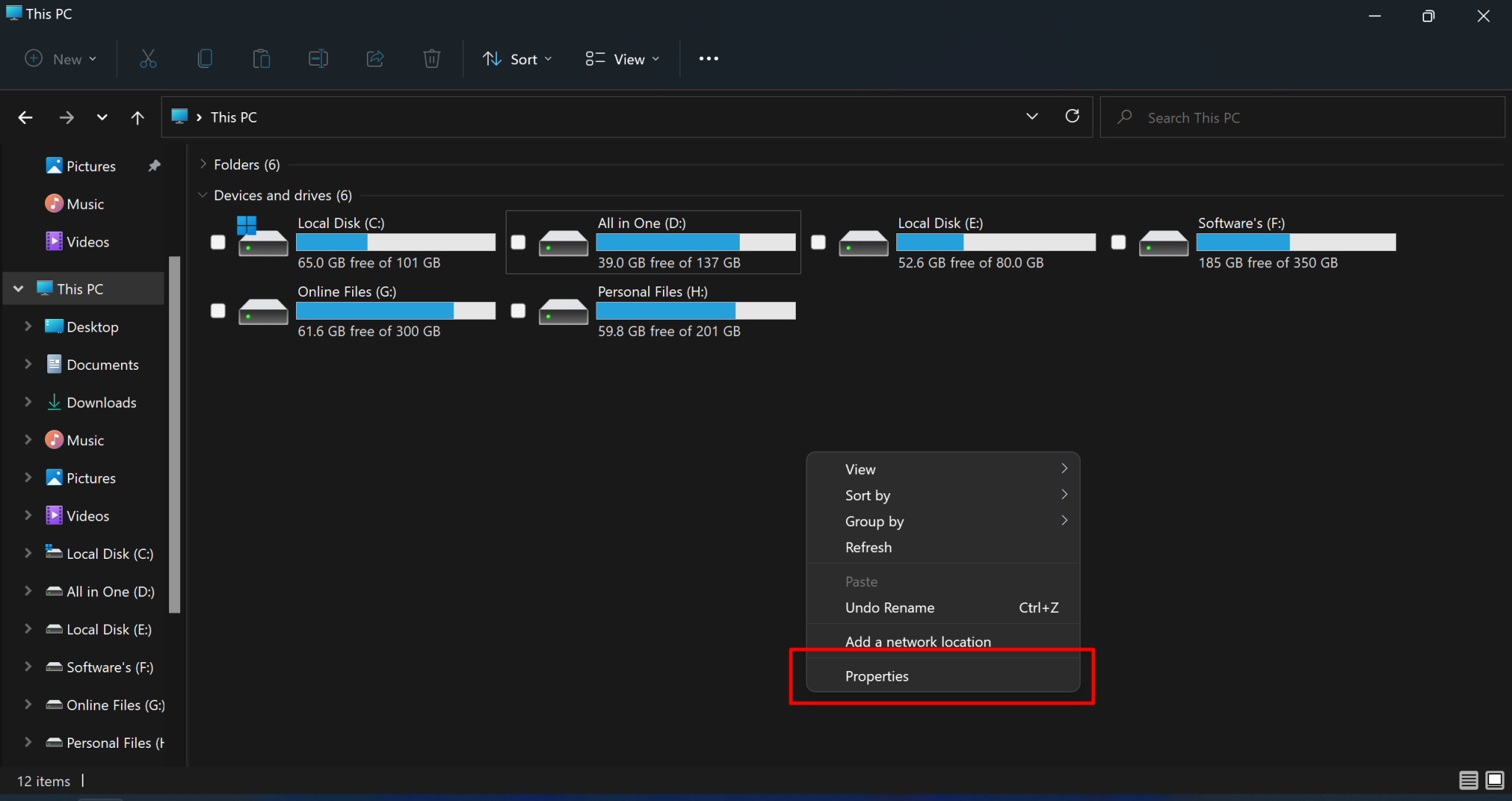This screenshot has width=1512, height=801.
Task: Expand Local Disk (C:) in the sidebar tree
Action: [27, 553]
